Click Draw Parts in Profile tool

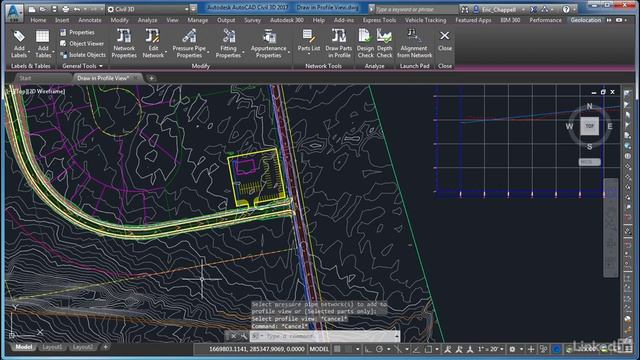click(x=338, y=44)
